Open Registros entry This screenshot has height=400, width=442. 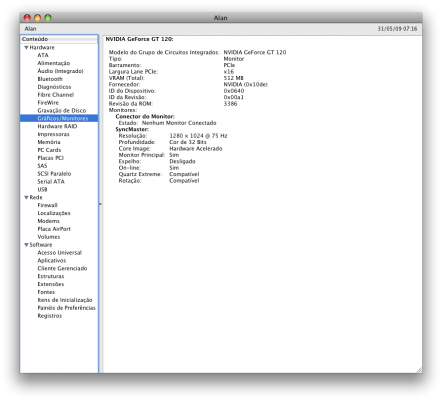[50, 316]
